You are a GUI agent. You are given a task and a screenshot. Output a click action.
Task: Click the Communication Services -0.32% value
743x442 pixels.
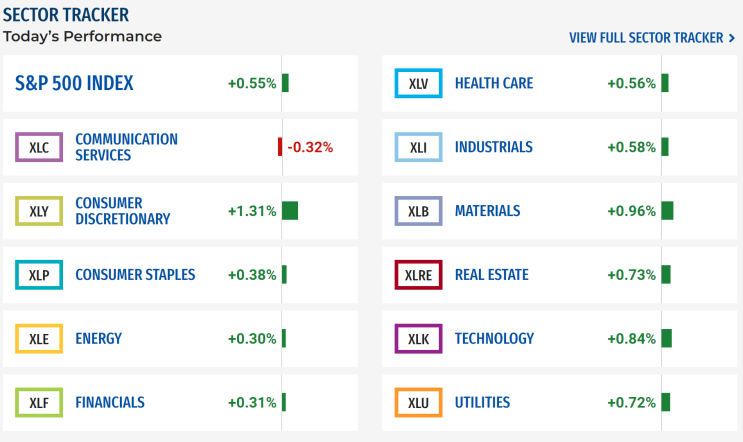pos(309,147)
